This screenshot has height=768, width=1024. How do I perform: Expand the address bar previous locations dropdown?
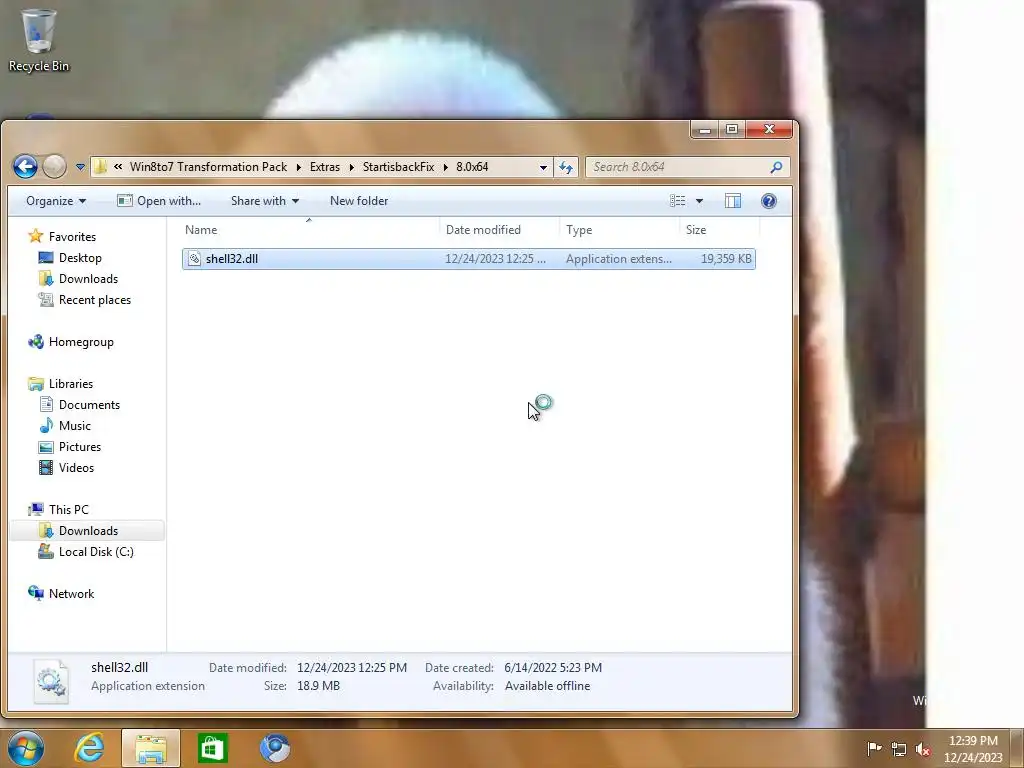543,167
